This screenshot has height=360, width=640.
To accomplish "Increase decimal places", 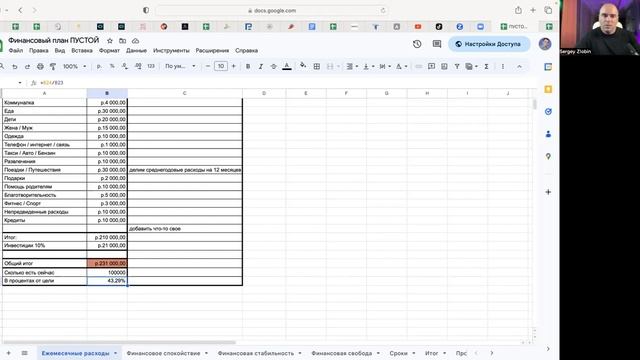I will point(138,67).
